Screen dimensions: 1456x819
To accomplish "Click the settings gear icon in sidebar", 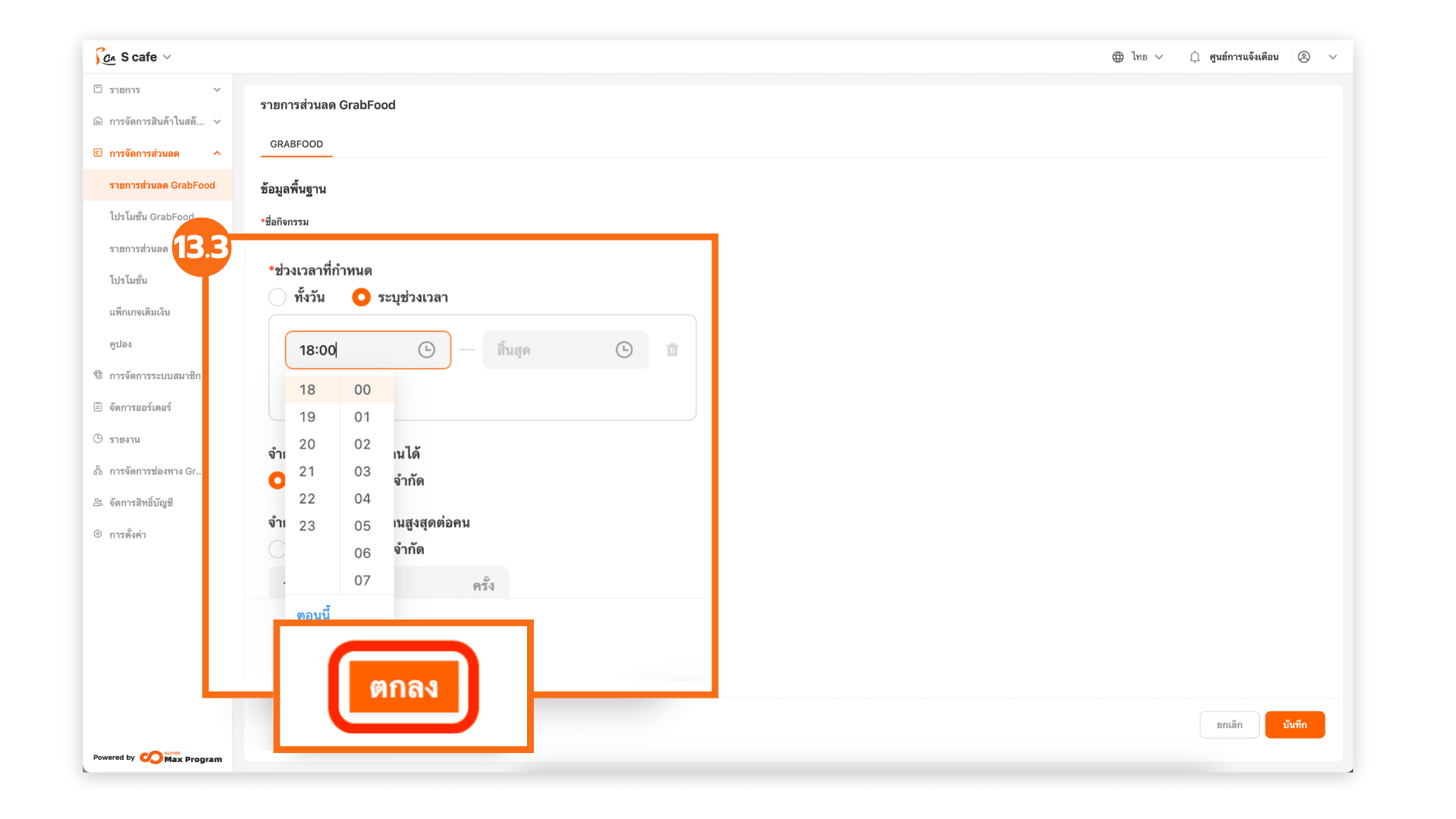I will (x=98, y=534).
